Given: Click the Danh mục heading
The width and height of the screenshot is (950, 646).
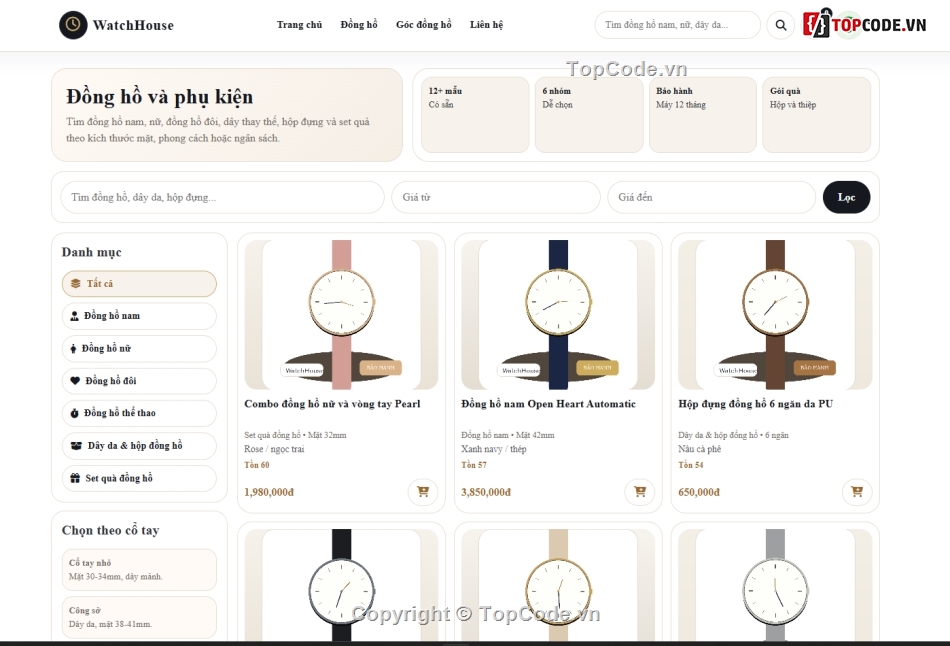Looking at the screenshot, I should coord(91,252).
